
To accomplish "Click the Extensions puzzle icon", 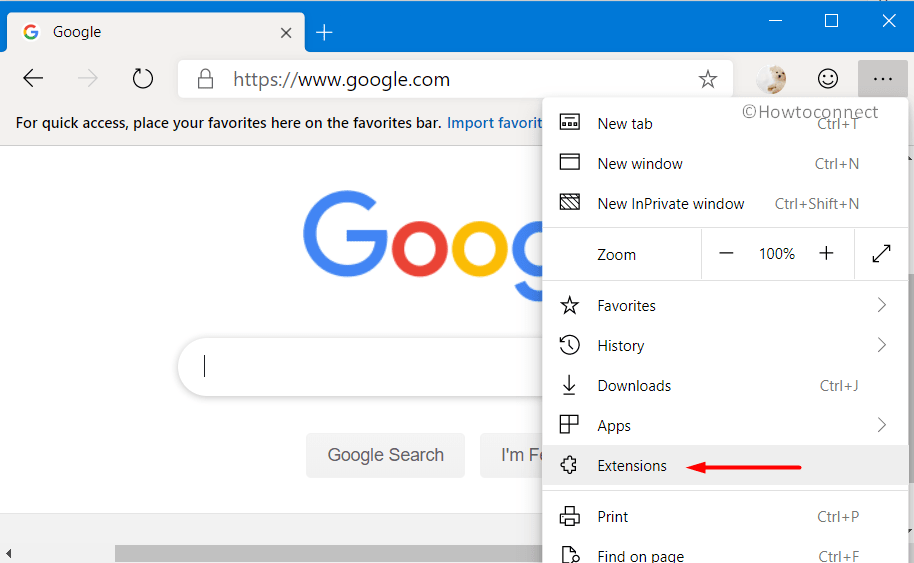I will click(x=569, y=465).
